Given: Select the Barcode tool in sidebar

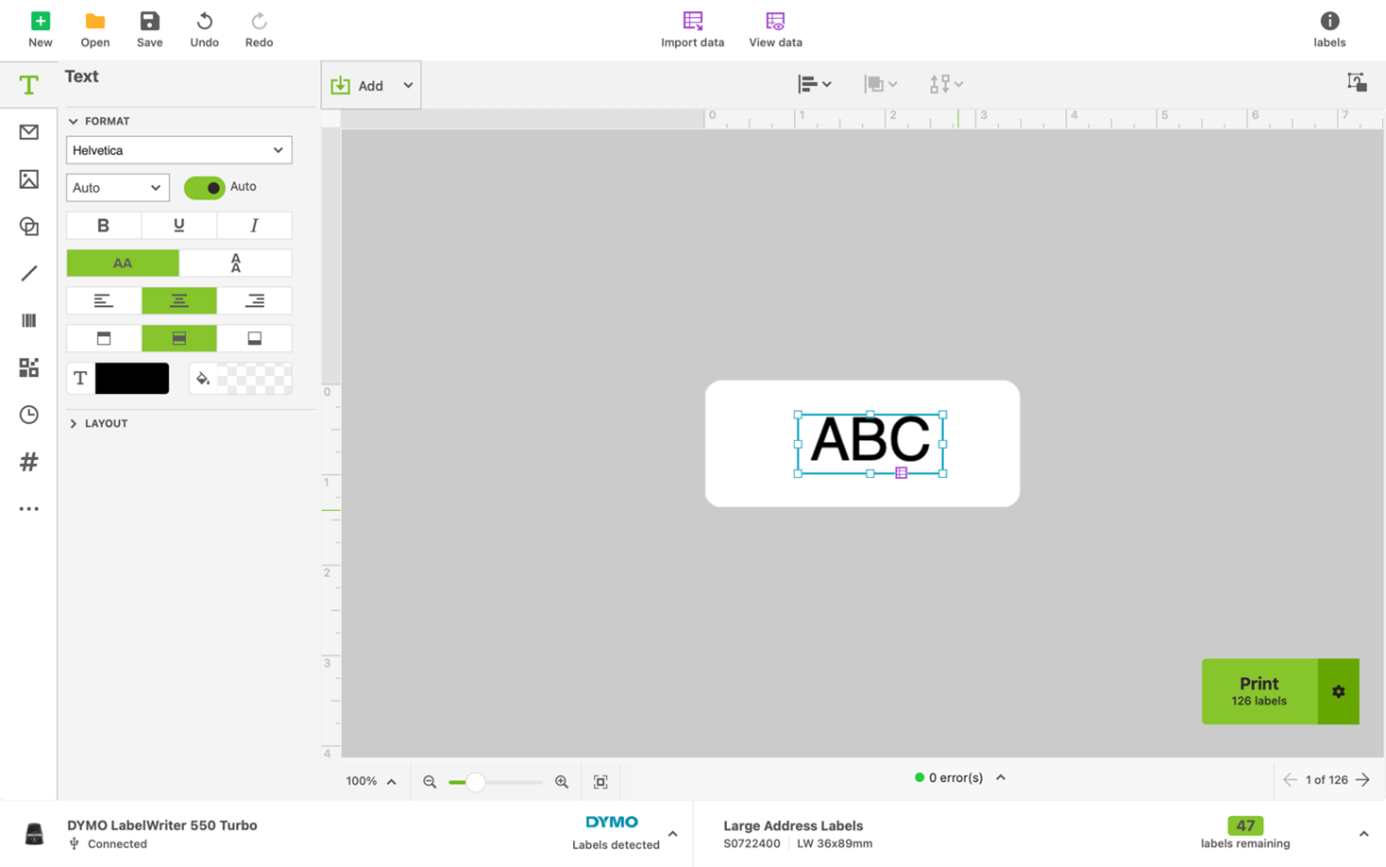Looking at the screenshot, I should point(29,321).
